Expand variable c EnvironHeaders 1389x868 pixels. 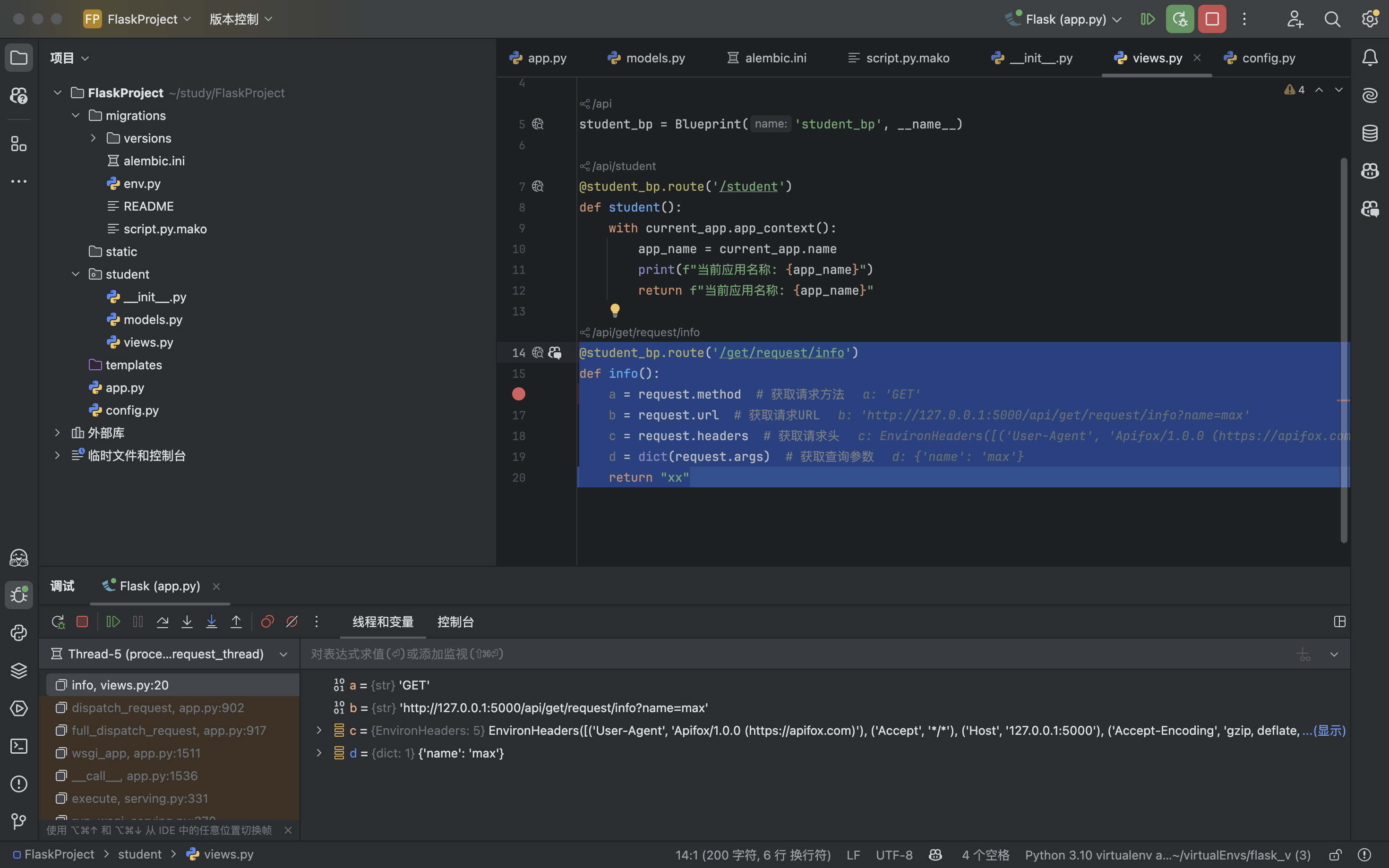point(319,730)
